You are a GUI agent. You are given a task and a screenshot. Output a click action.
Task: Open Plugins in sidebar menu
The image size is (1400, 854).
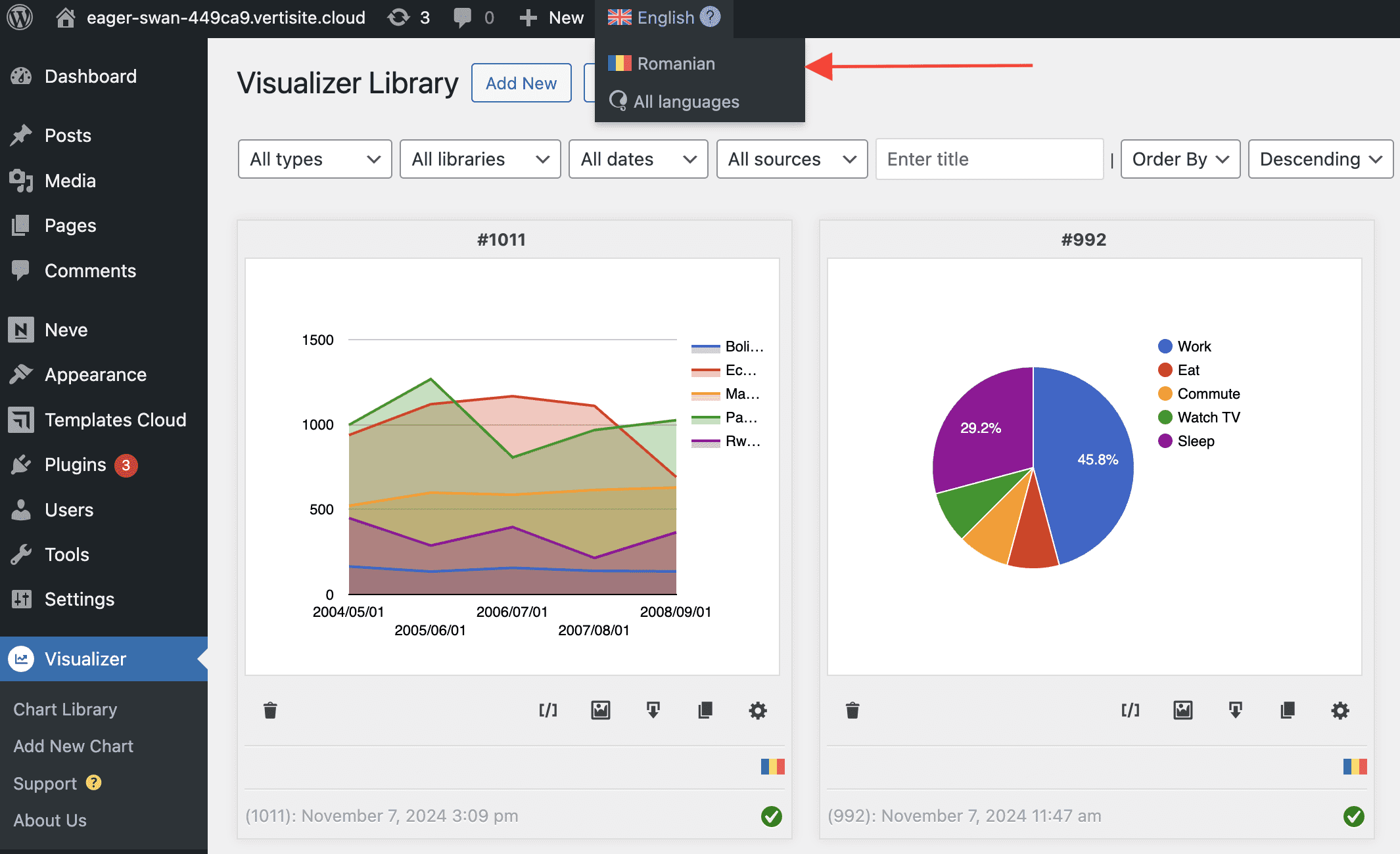[x=75, y=464]
